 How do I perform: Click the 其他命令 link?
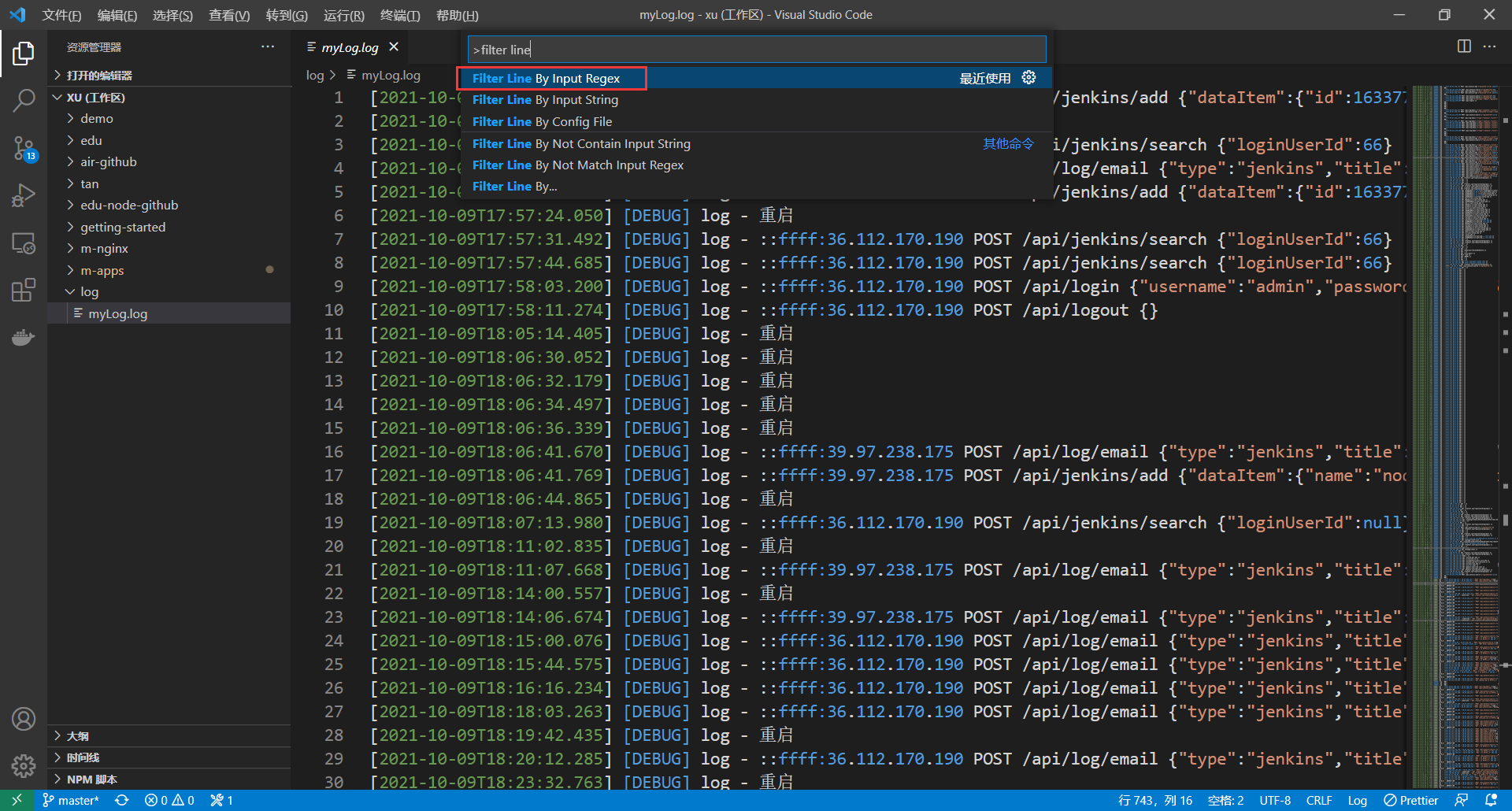(1007, 143)
